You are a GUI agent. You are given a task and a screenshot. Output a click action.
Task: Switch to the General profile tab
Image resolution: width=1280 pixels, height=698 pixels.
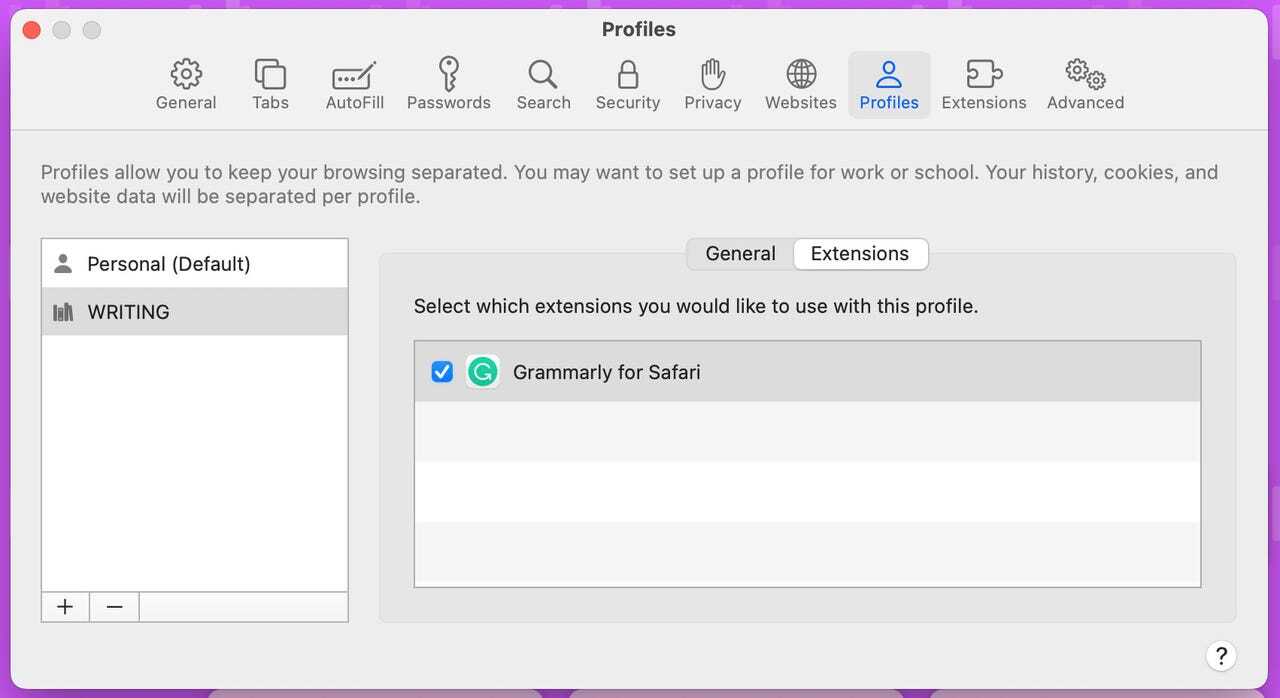(x=740, y=254)
